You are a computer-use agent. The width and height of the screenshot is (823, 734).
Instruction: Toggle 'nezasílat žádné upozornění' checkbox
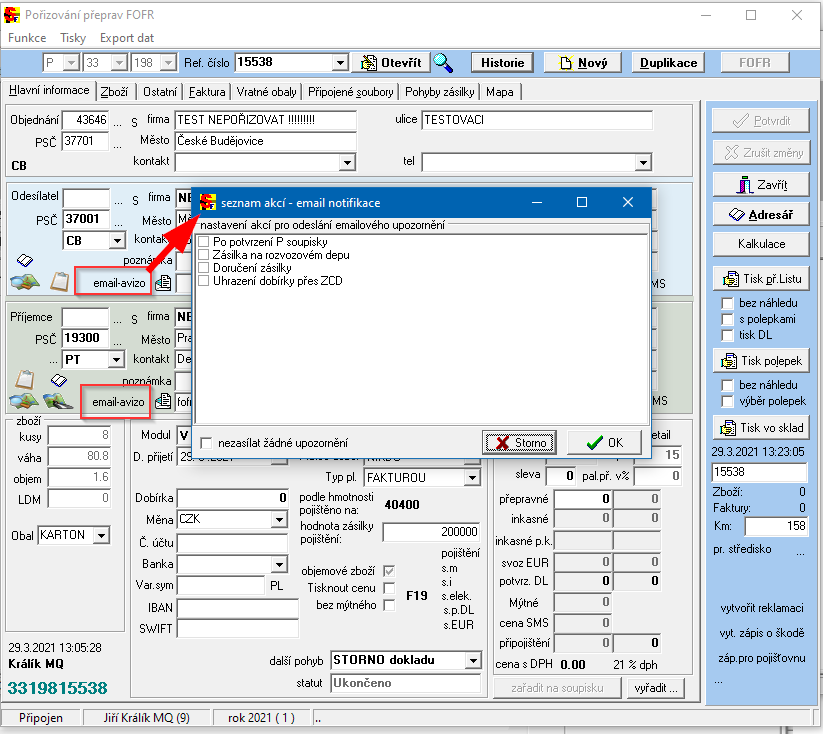pyautogui.click(x=206, y=443)
